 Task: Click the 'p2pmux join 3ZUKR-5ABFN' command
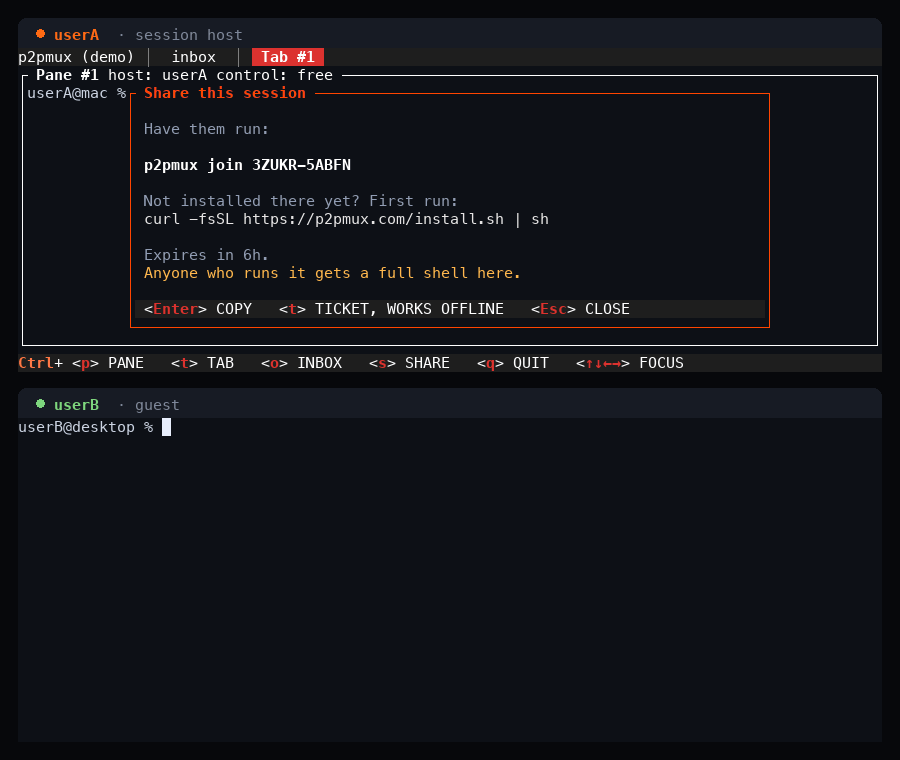247,165
